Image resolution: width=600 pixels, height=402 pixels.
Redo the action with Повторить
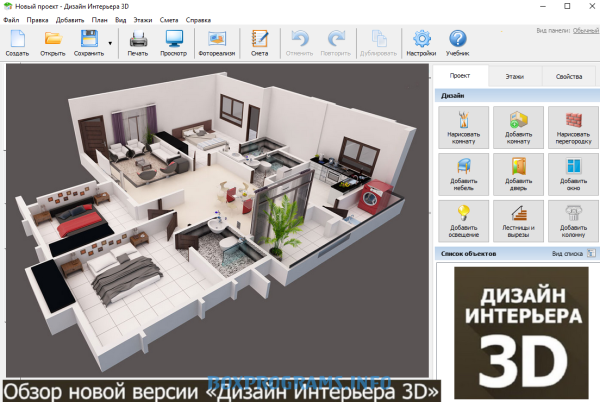coord(336,43)
